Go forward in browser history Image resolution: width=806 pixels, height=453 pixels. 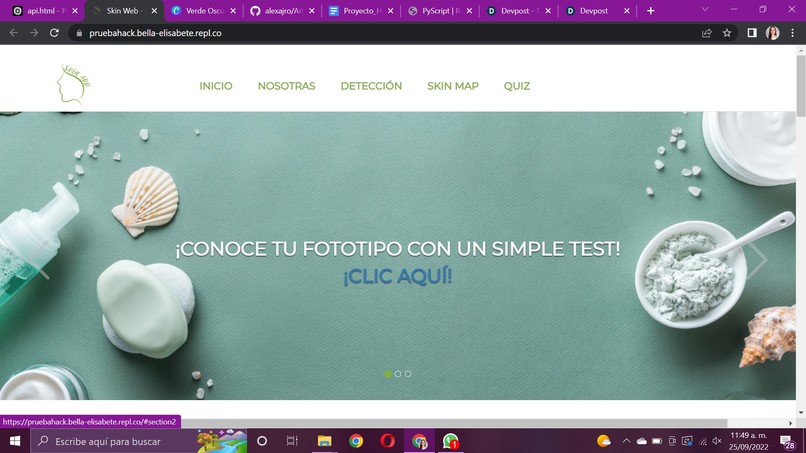click(34, 33)
